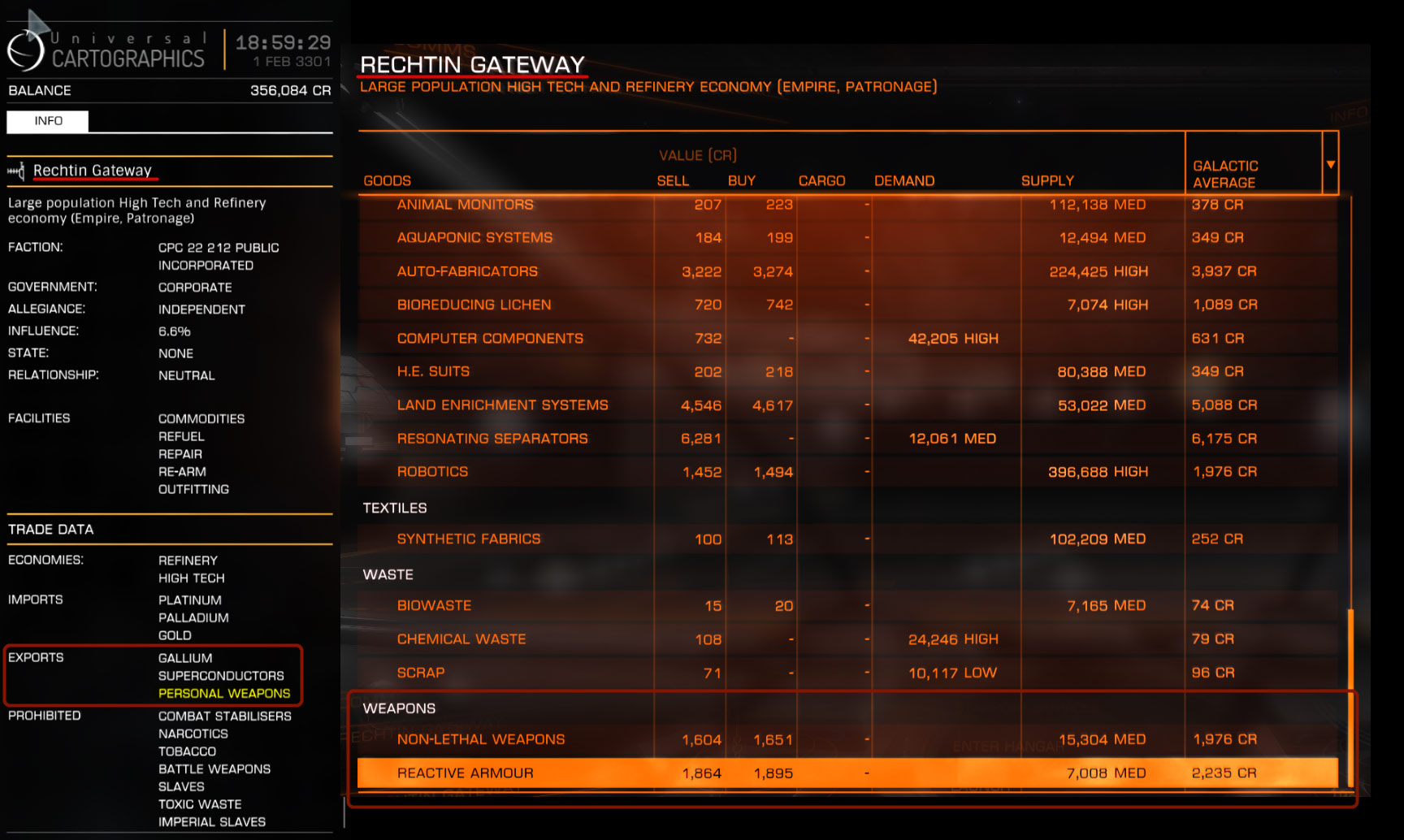Click the RECHTIN GATEWAY market title

click(472, 64)
